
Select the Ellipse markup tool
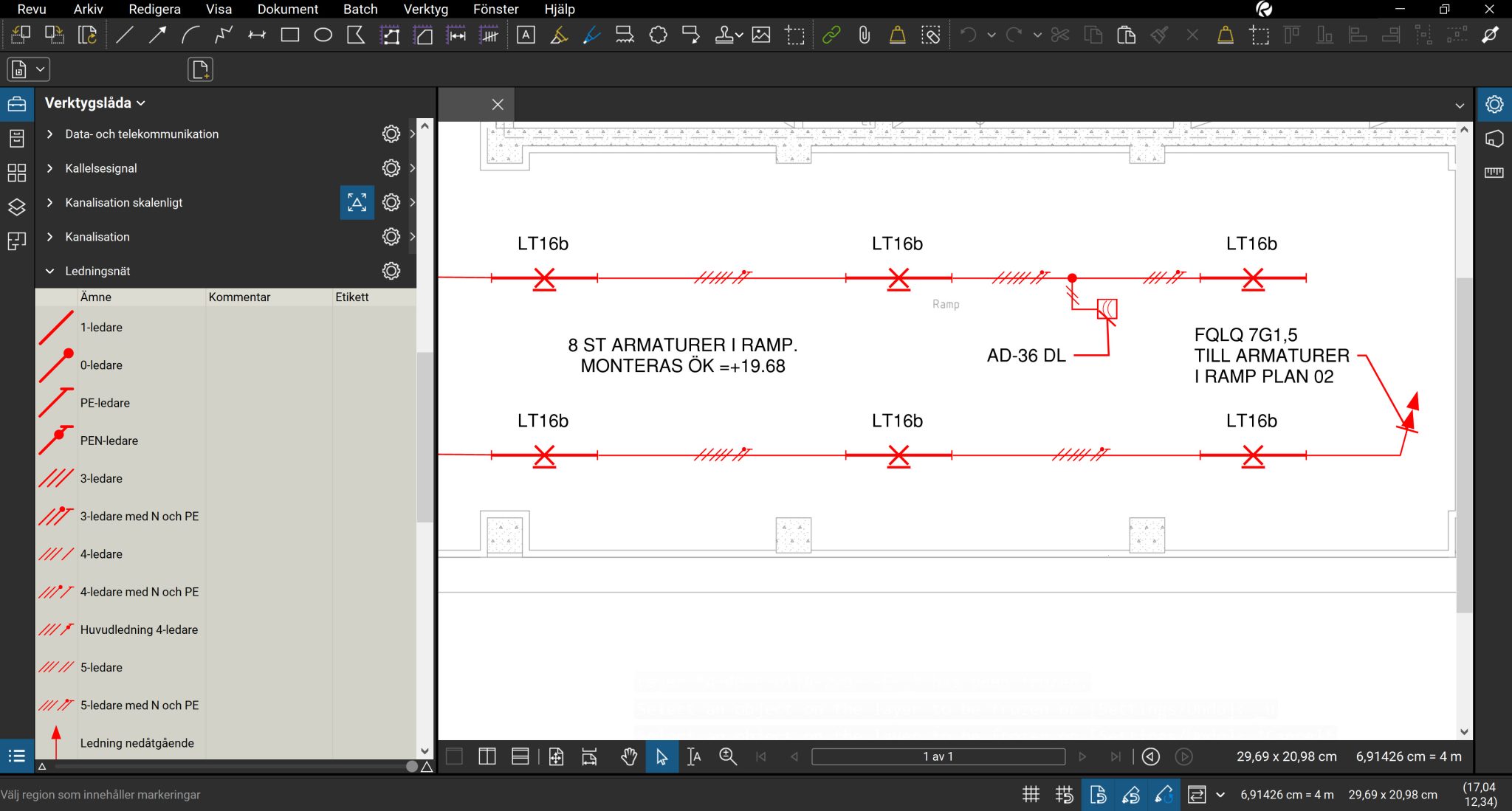point(323,35)
